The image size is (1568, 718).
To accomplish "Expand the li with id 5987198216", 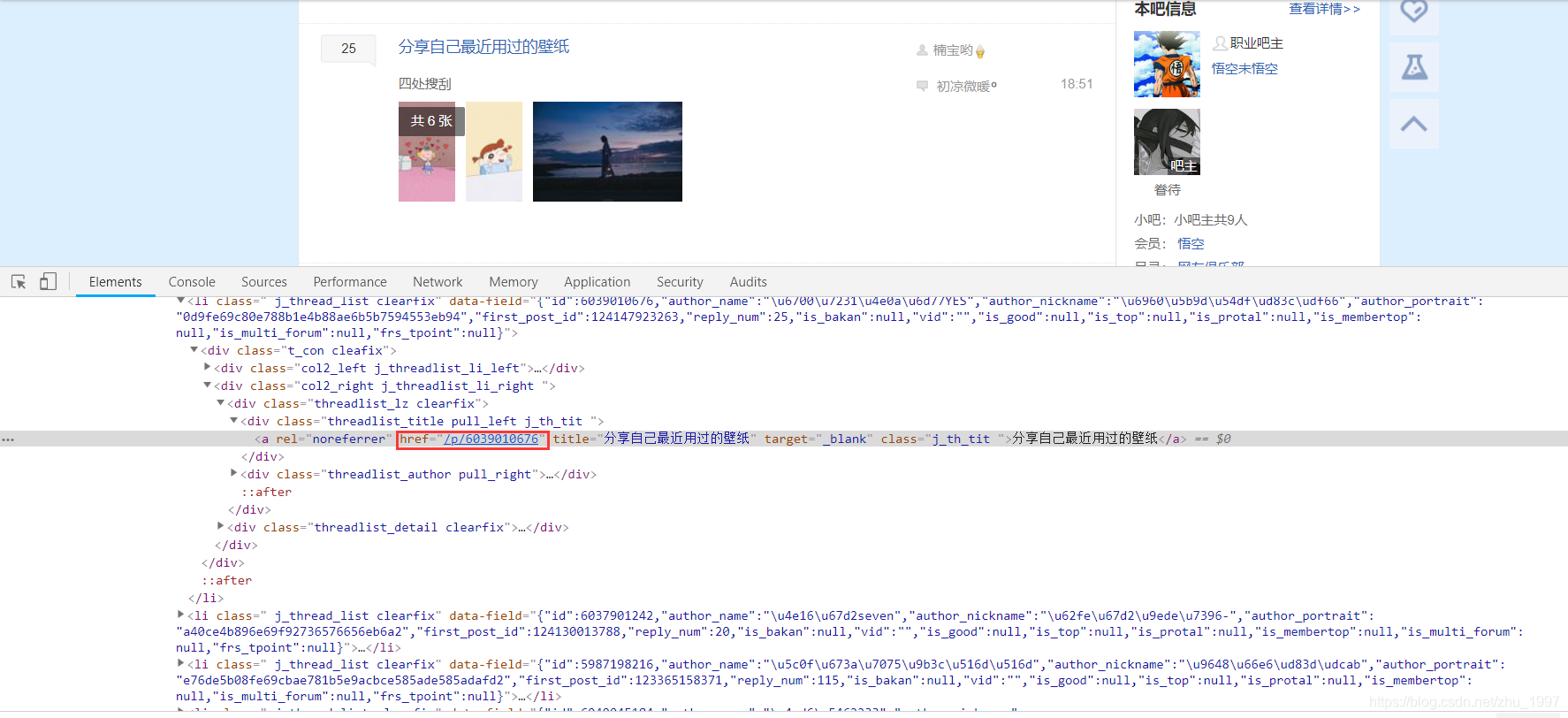I will pos(180,663).
